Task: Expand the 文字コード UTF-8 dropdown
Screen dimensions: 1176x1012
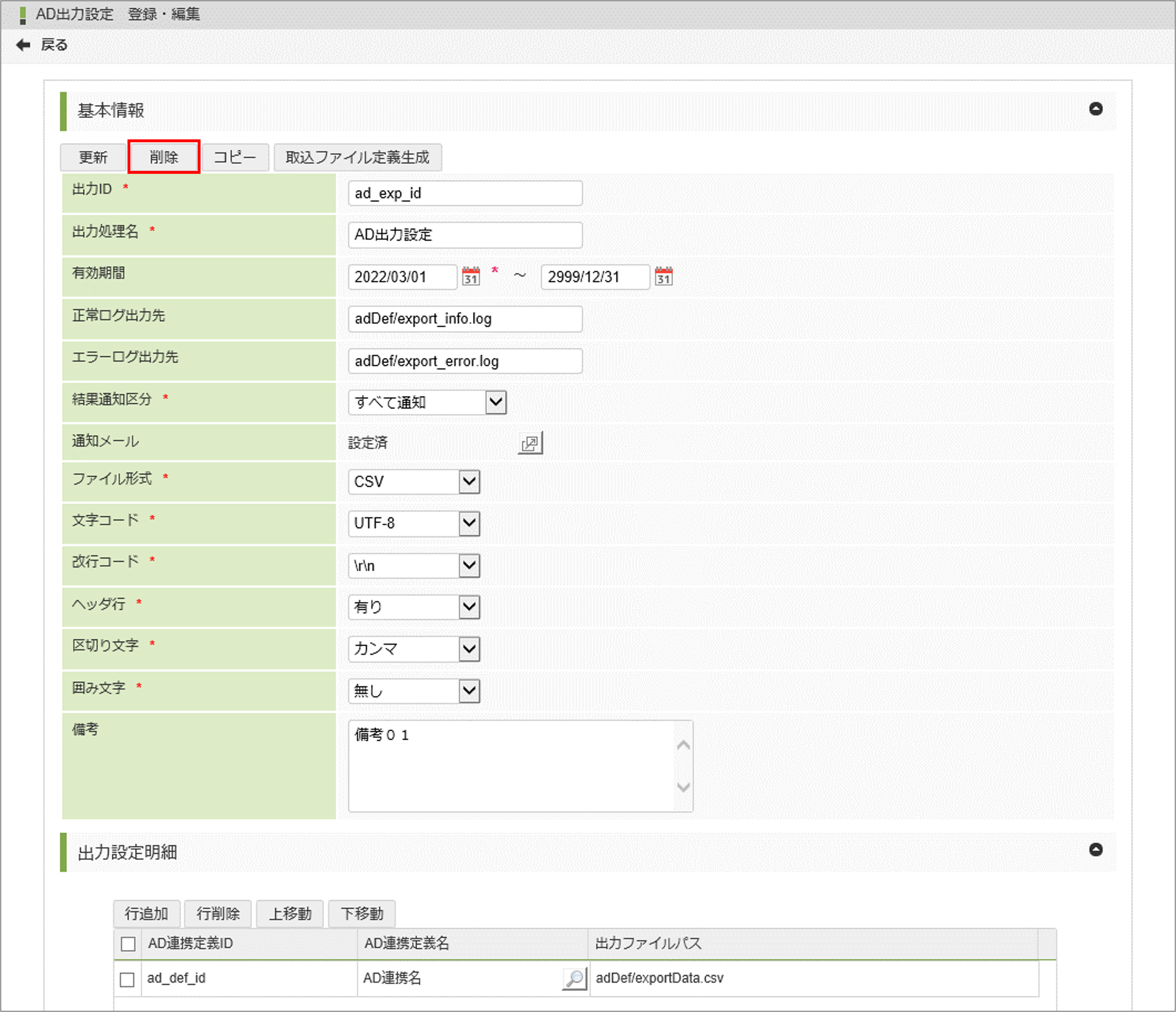Action: tap(469, 523)
